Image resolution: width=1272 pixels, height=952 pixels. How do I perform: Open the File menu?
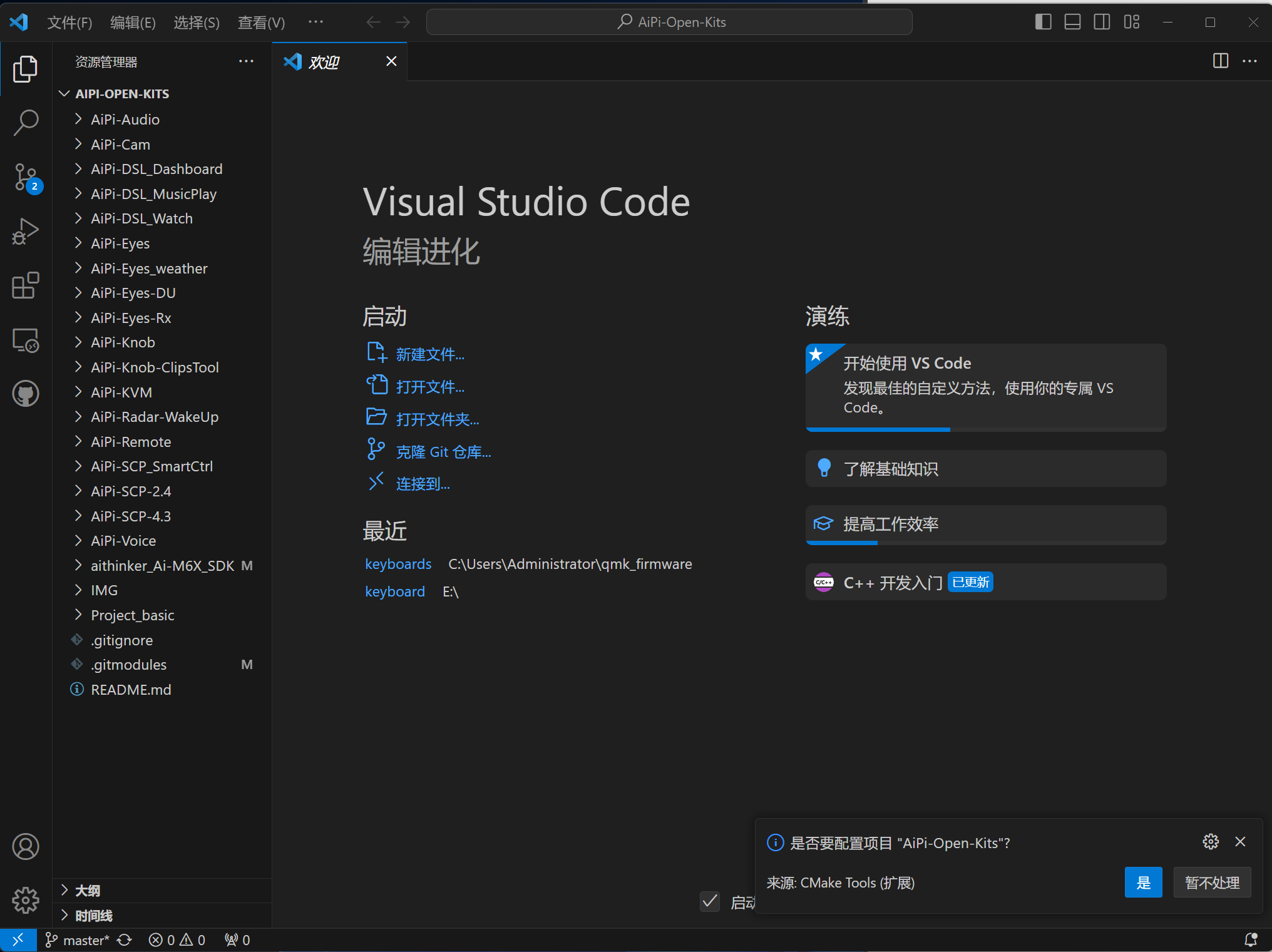click(69, 23)
